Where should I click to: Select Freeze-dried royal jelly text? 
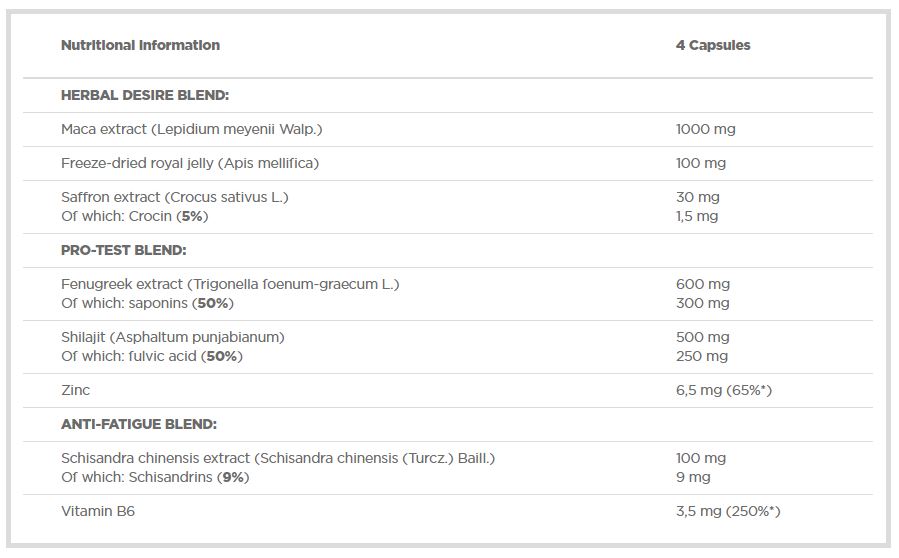pos(190,163)
